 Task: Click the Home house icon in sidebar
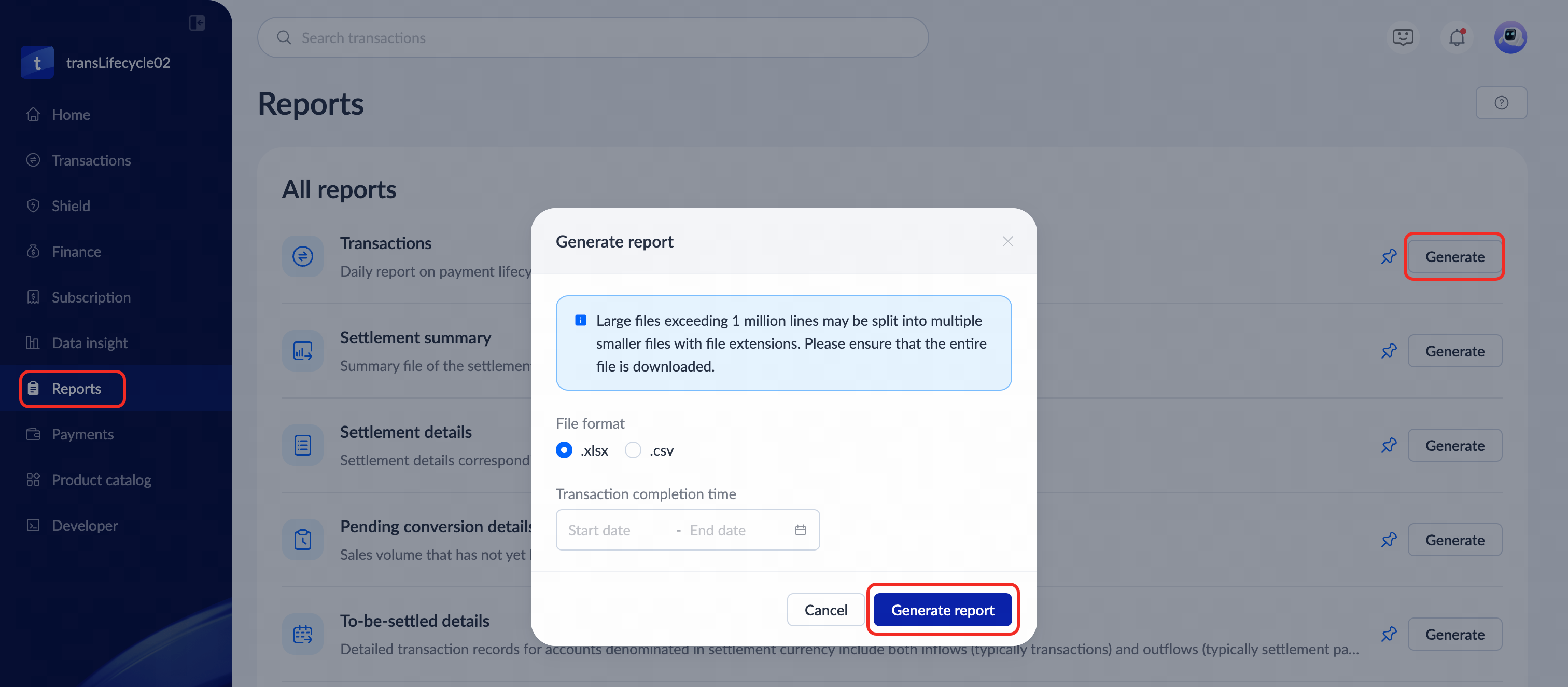click(34, 115)
